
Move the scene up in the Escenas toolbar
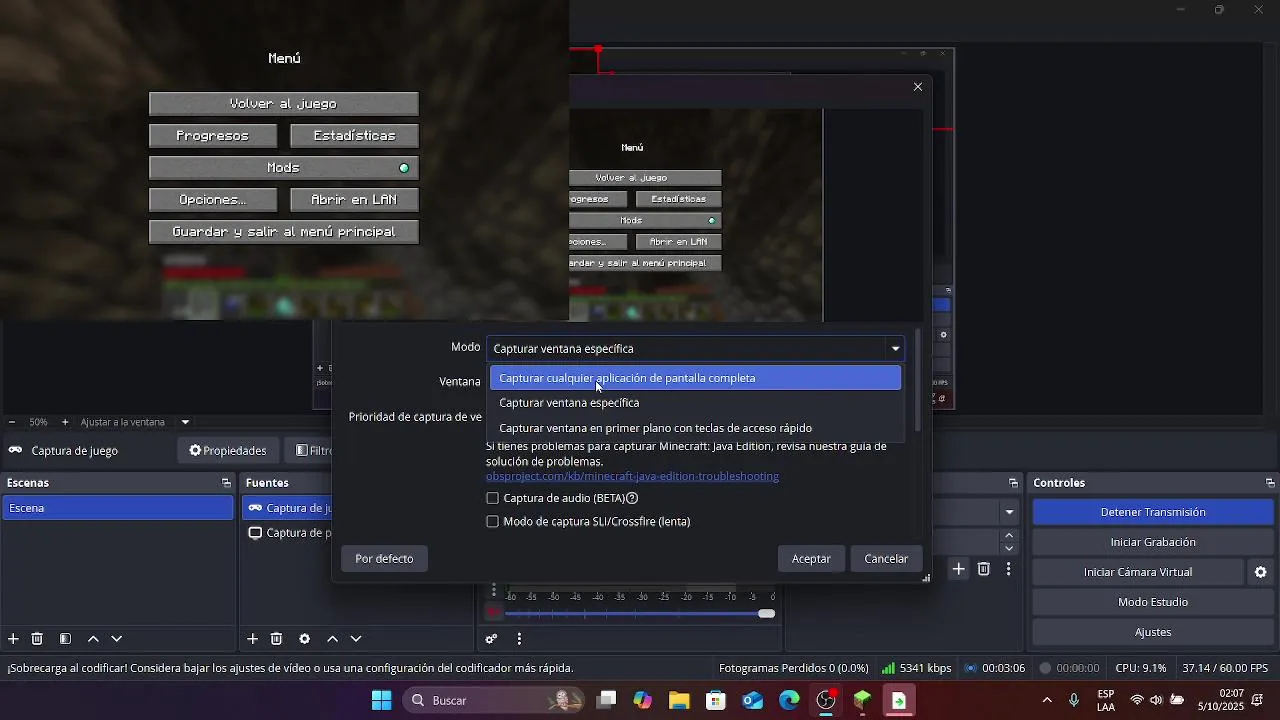pos(93,639)
